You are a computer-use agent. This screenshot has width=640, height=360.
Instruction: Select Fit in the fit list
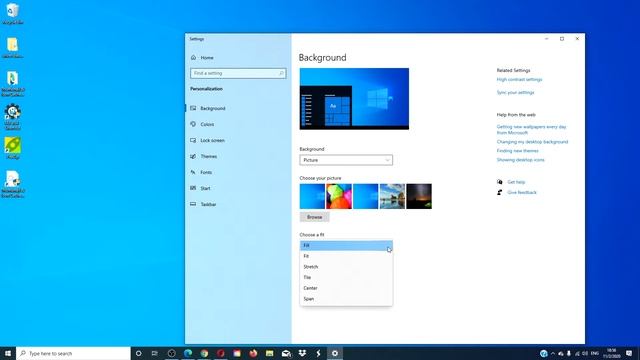(346, 256)
